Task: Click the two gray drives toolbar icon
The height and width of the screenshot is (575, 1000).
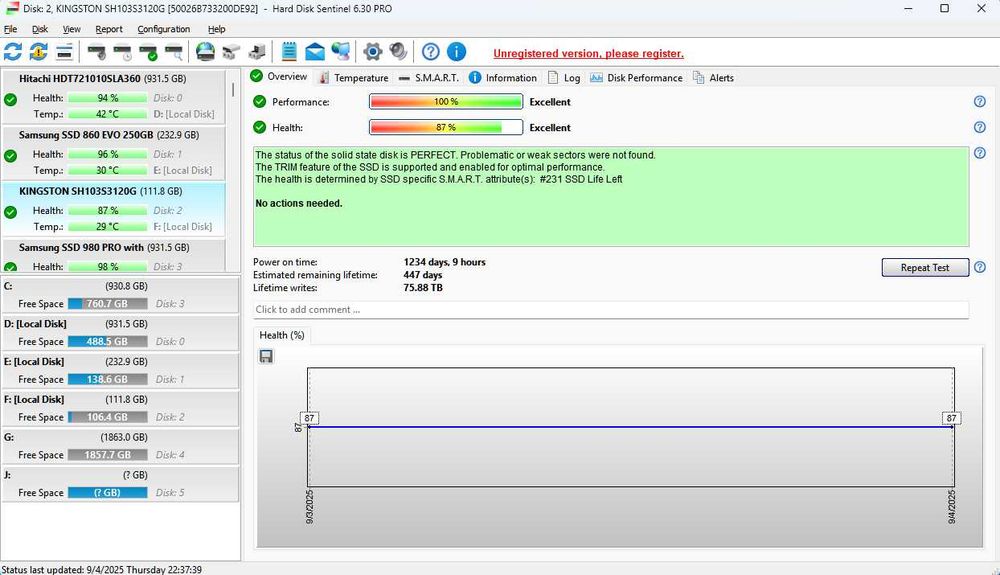Action: pyautogui.click(x=231, y=52)
